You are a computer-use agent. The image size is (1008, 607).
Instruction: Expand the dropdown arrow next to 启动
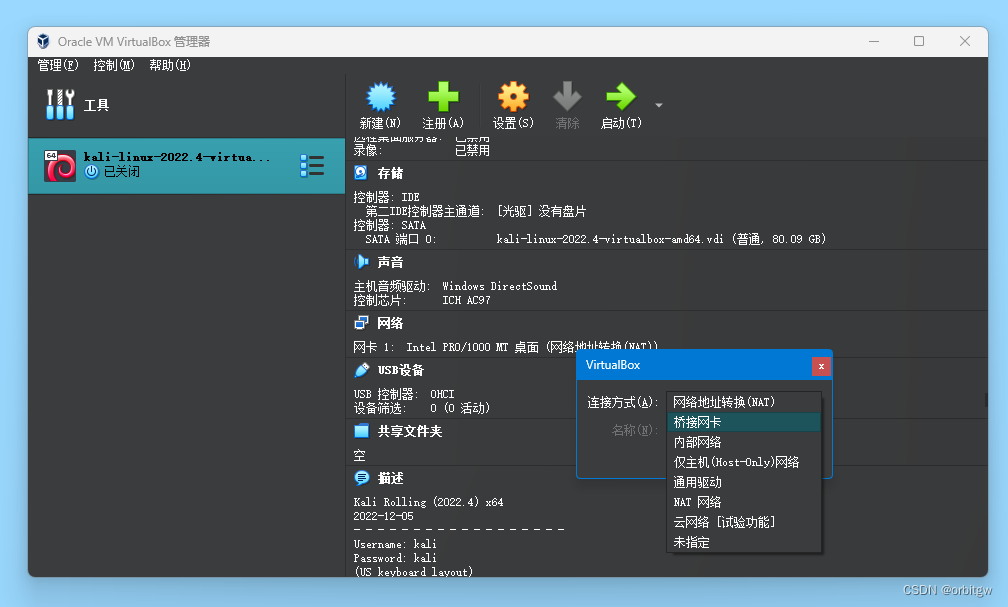659,105
